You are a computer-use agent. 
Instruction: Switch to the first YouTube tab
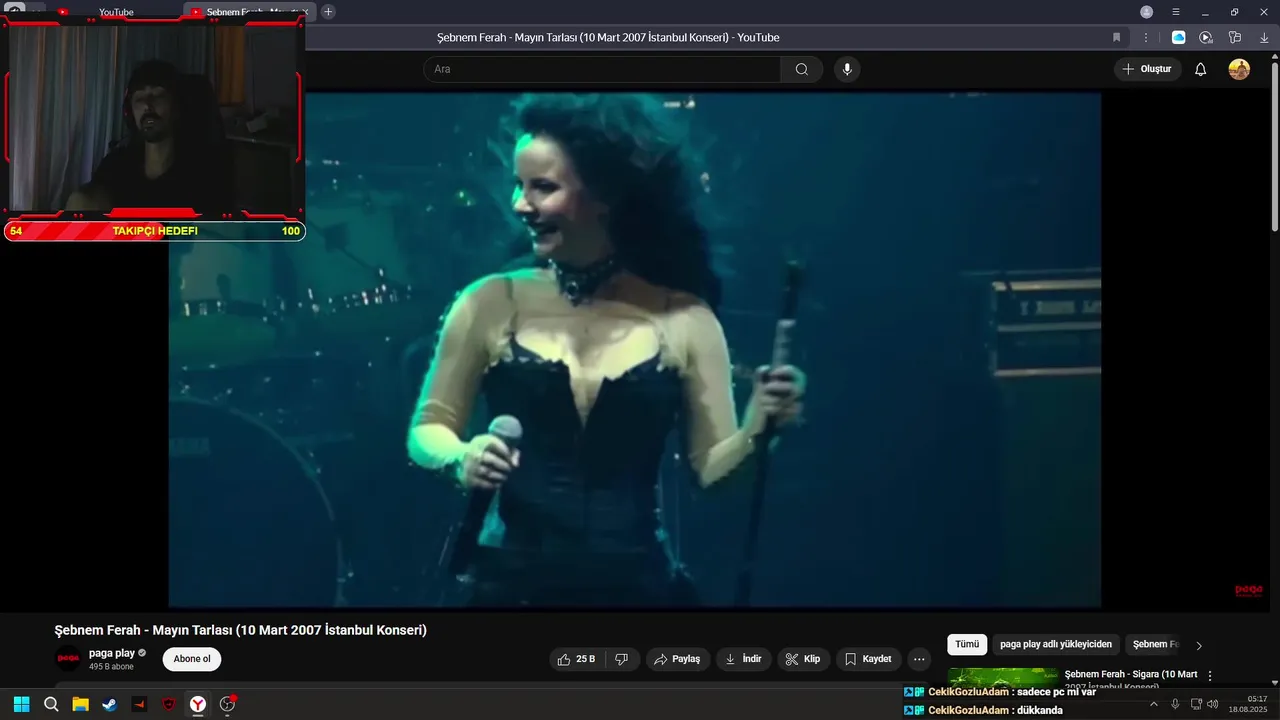[115, 12]
